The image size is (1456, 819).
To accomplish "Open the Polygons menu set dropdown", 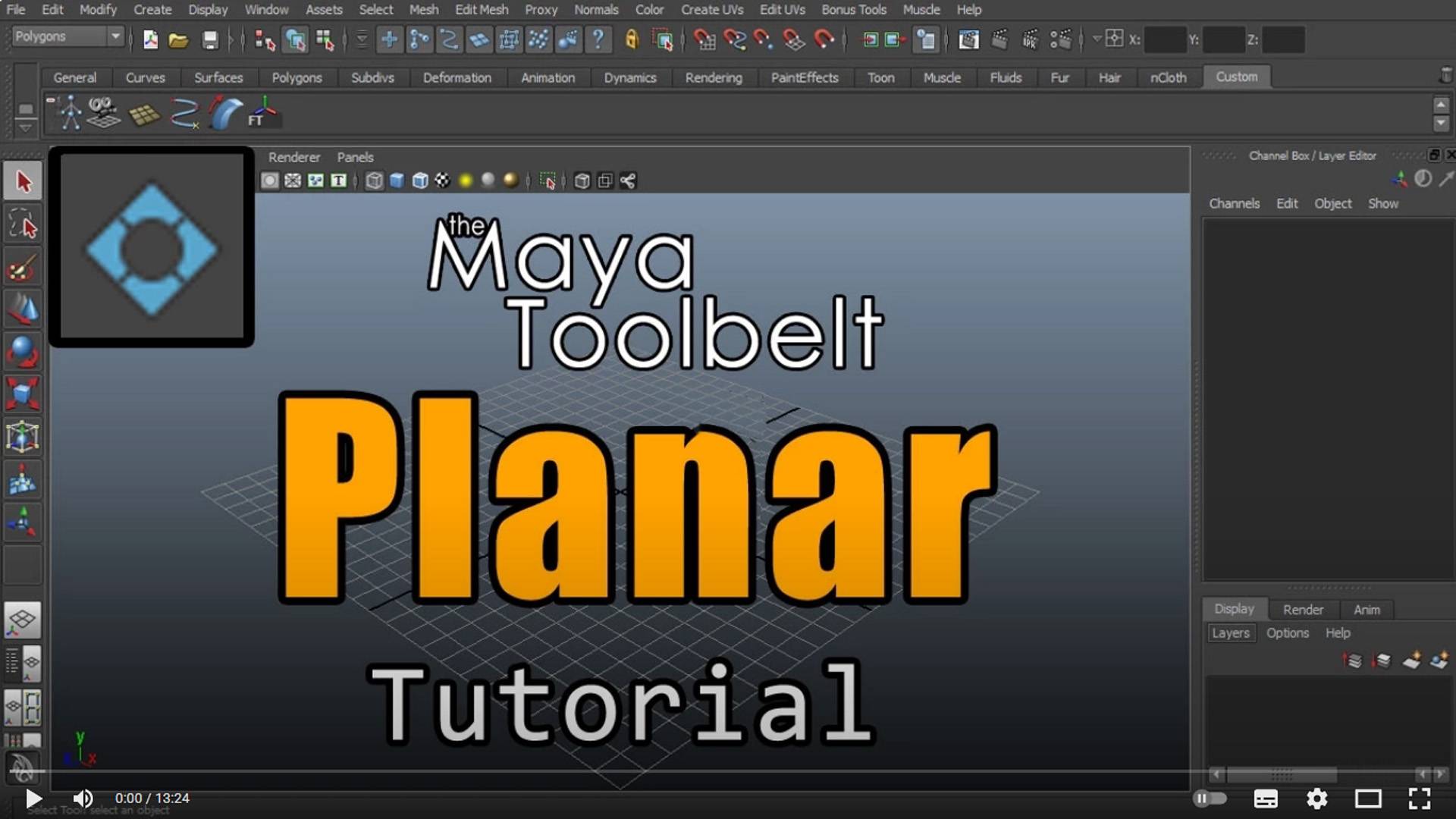I will point(67,36).
